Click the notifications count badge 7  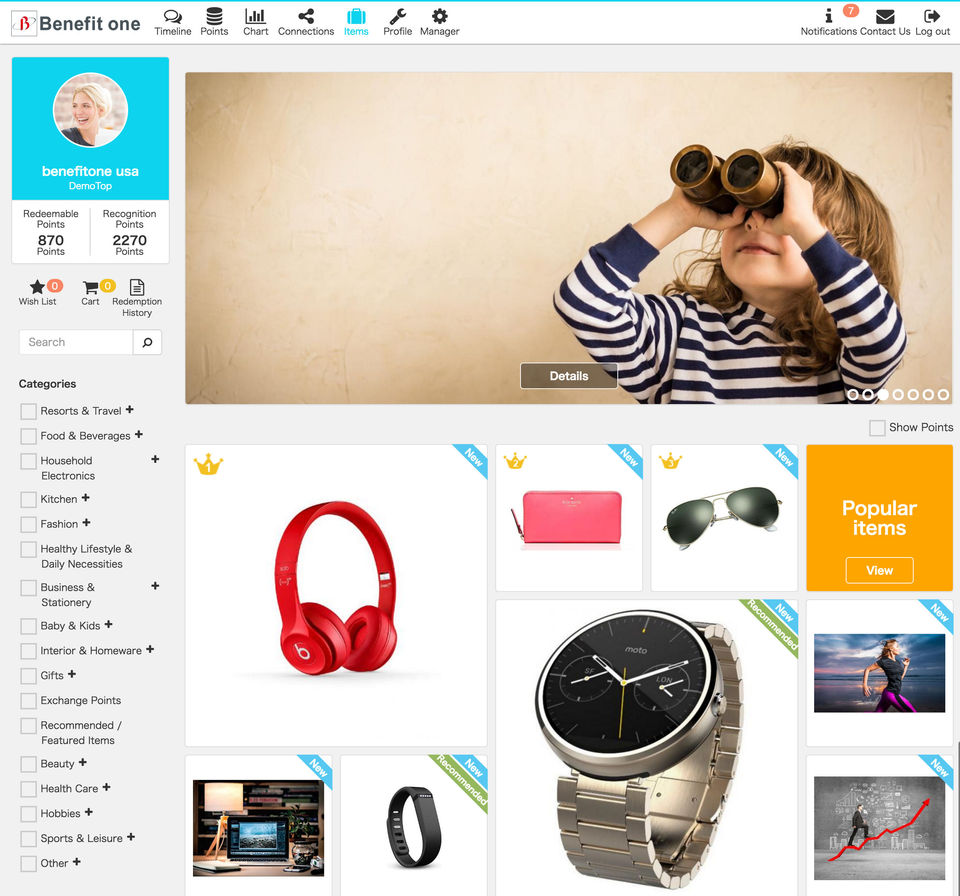(x=850, y=10)
